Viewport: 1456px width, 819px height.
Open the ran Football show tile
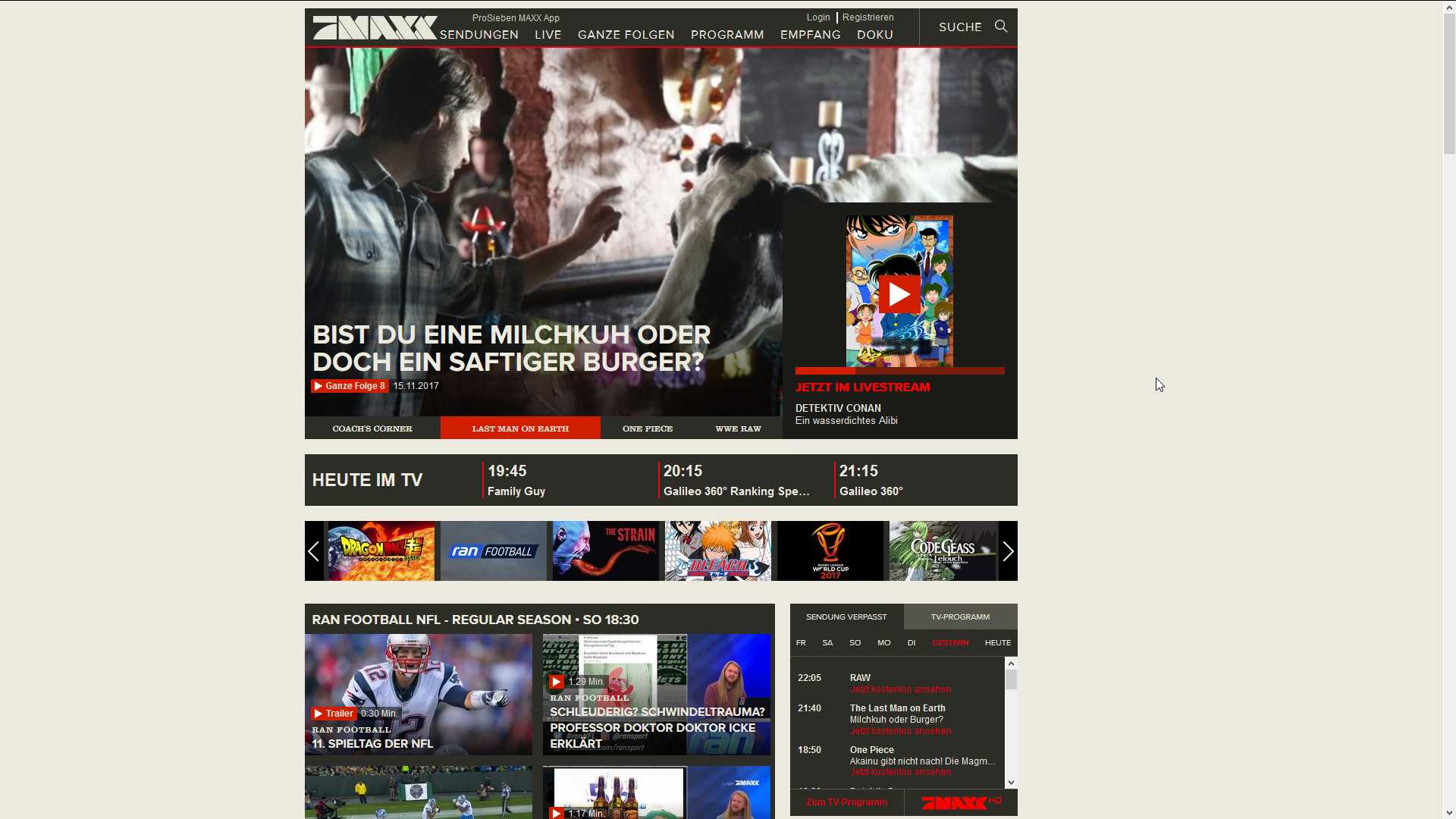coord(493,551)
